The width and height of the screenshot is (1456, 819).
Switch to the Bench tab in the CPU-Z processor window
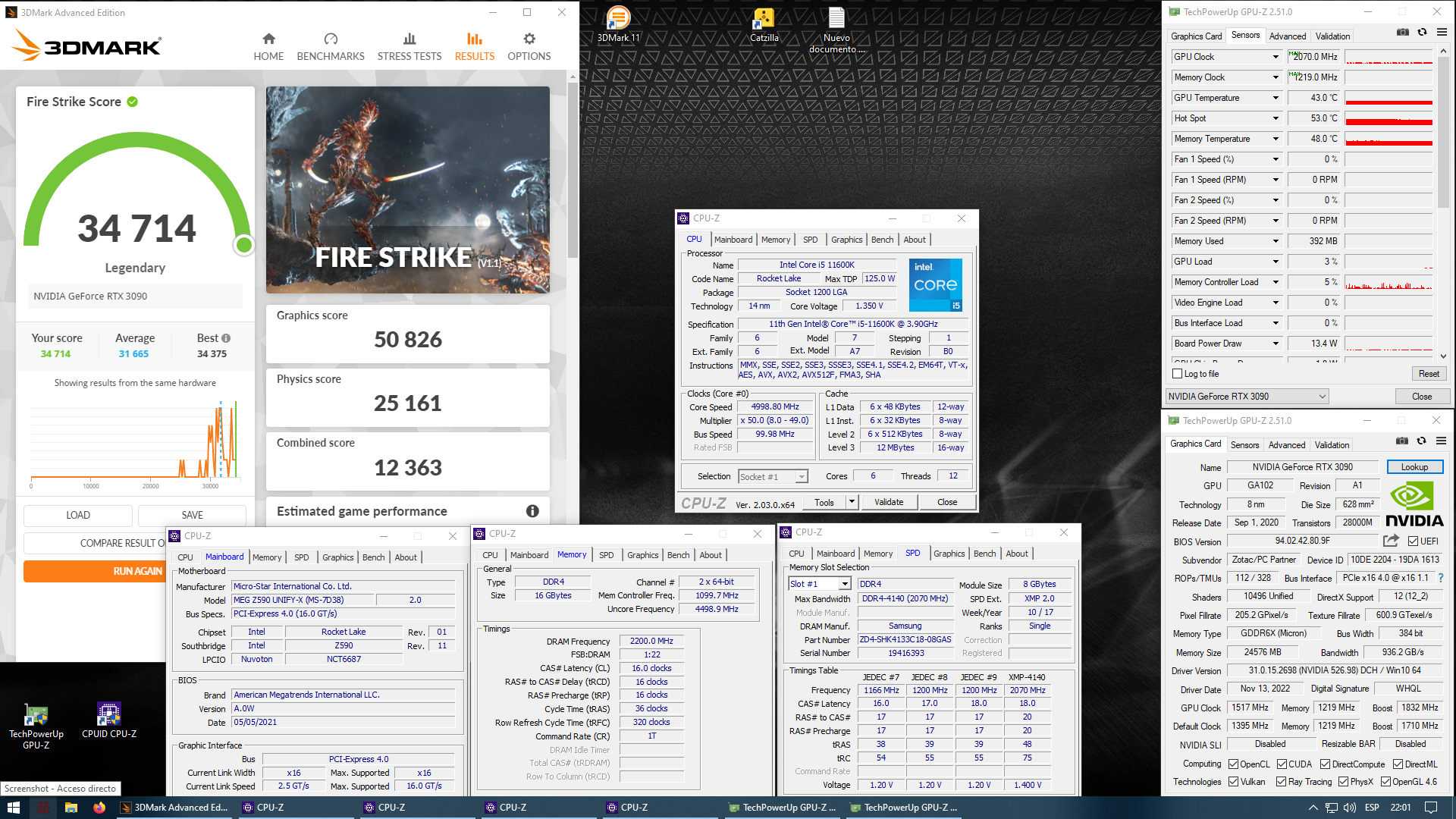pyautogui.click(x=882, y=240)
